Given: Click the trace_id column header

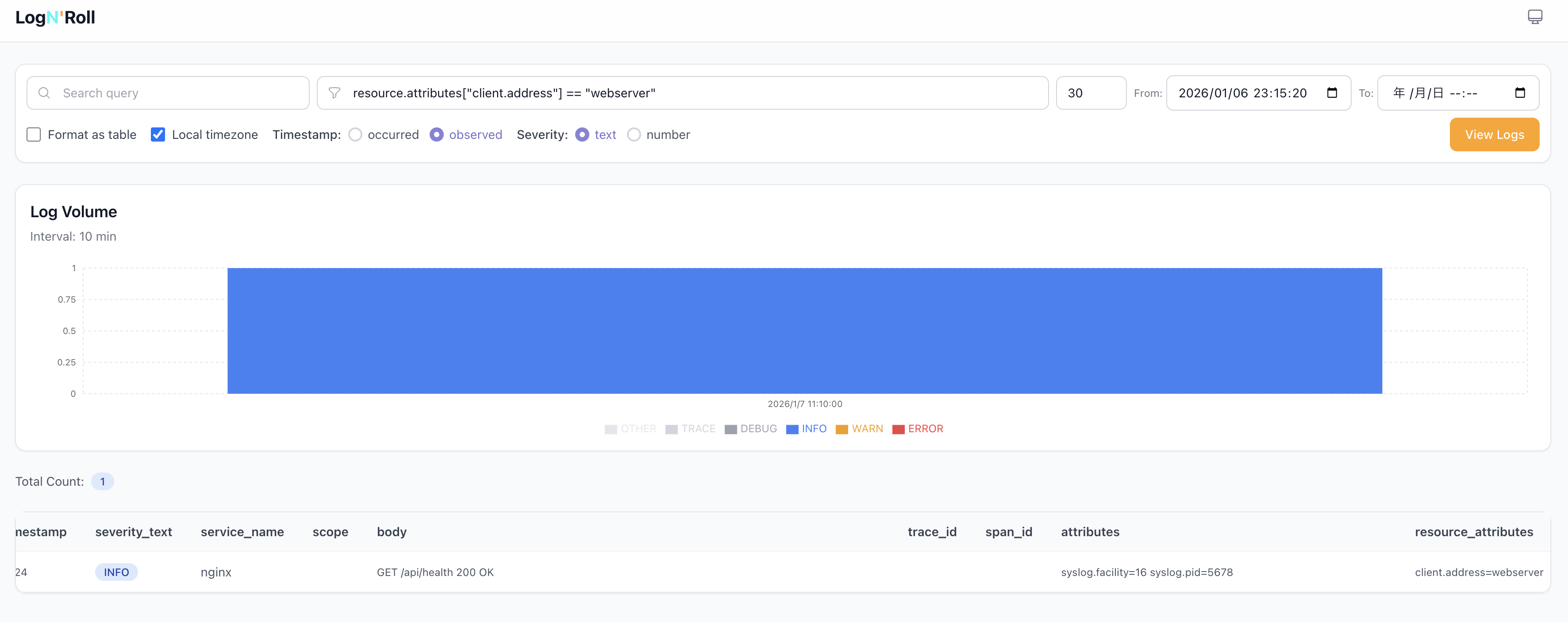Looking at the screenshot, I should pos(932,532).
